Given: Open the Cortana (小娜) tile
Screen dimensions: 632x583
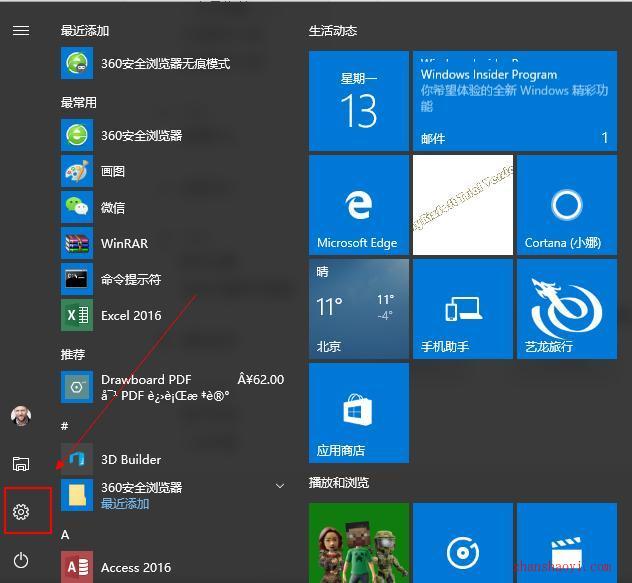Looking at the screenshot, I should (x=567, y=205).
